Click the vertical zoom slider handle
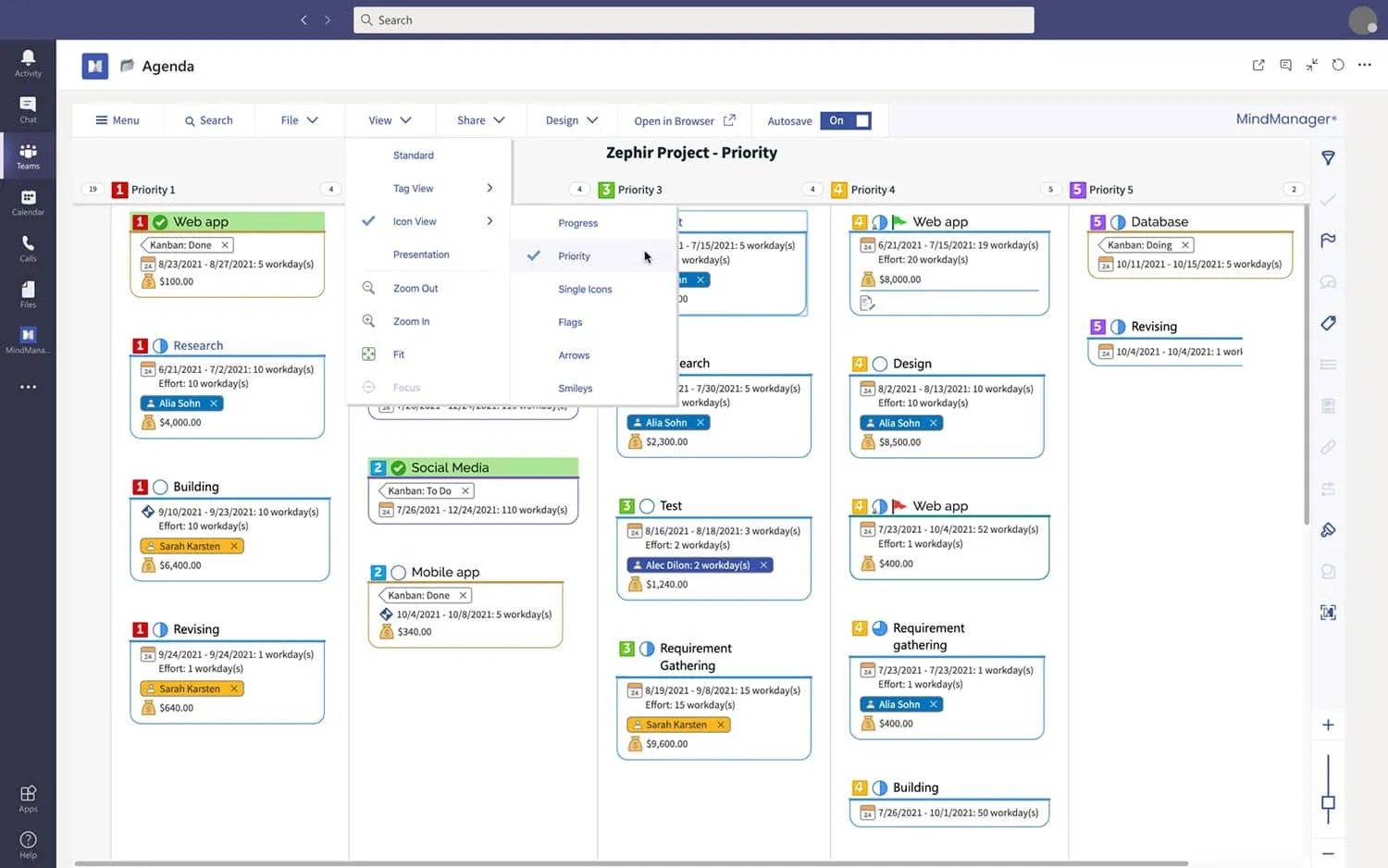Image resolution: width=1388 pixels, height=868 pixels. coord(1328,802)
